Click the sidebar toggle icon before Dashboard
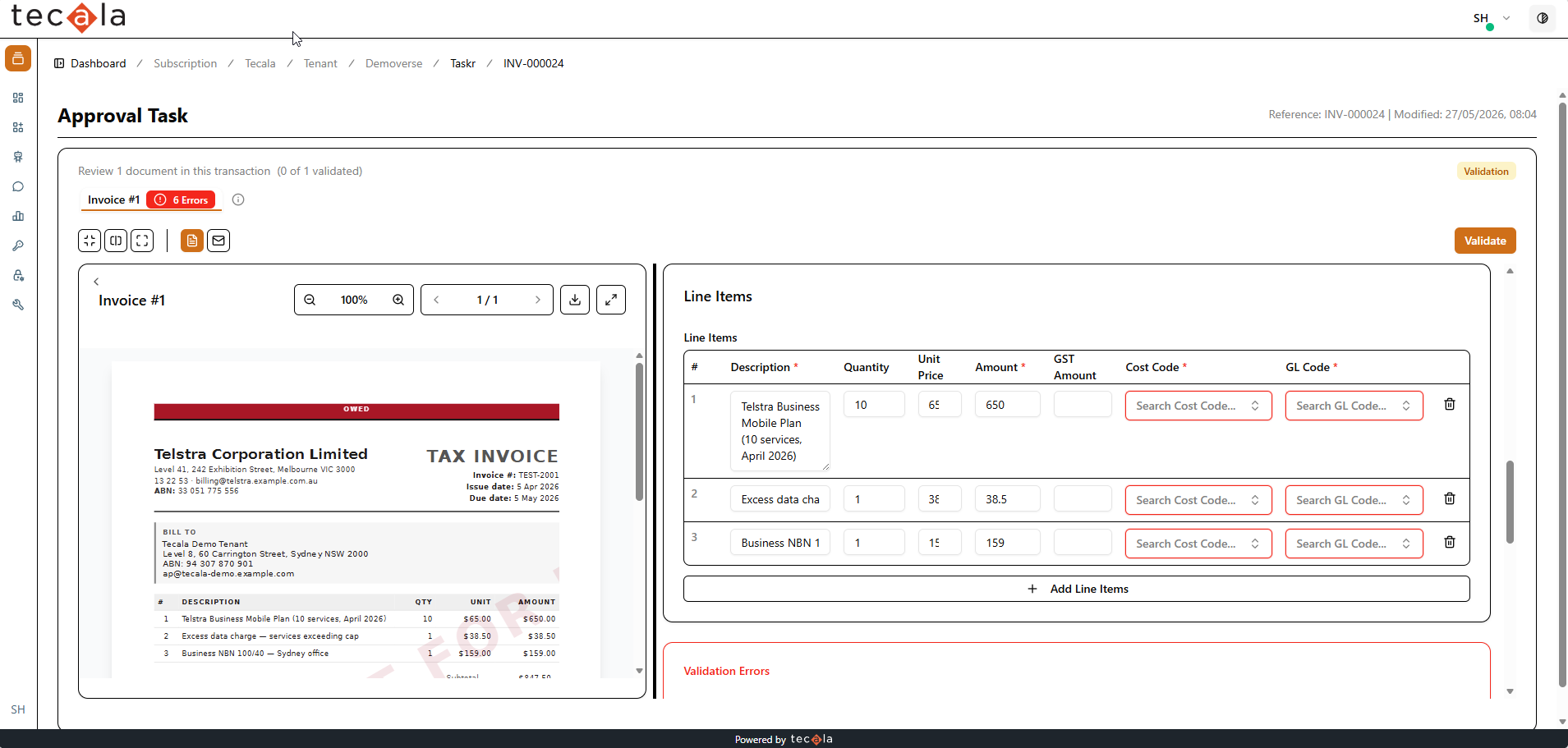The image size is (1568, 748). tap(59, 63)
